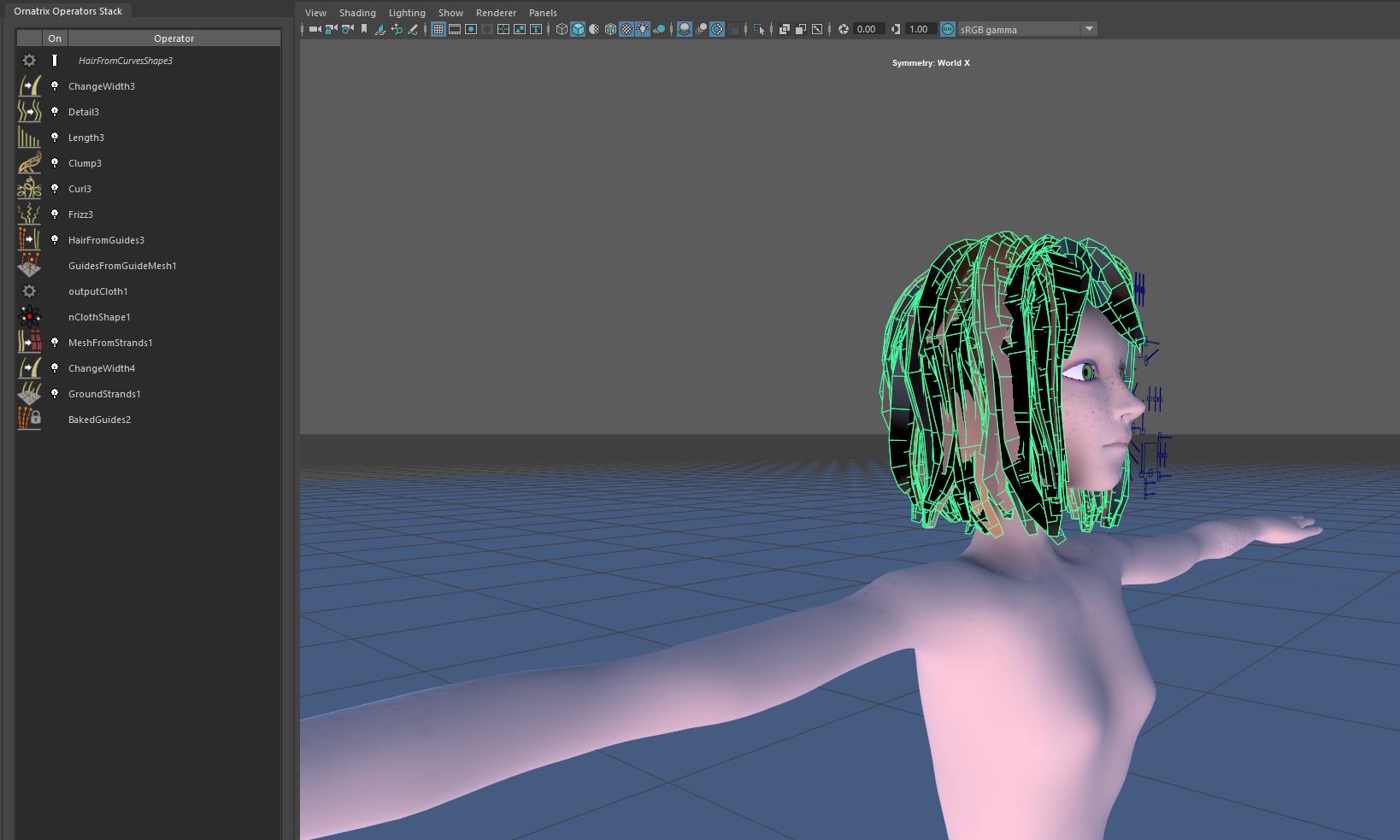Select the GuidesFromGuideMesh1 operator
This screenshot has height=840, width=1400.
point(122,266)
